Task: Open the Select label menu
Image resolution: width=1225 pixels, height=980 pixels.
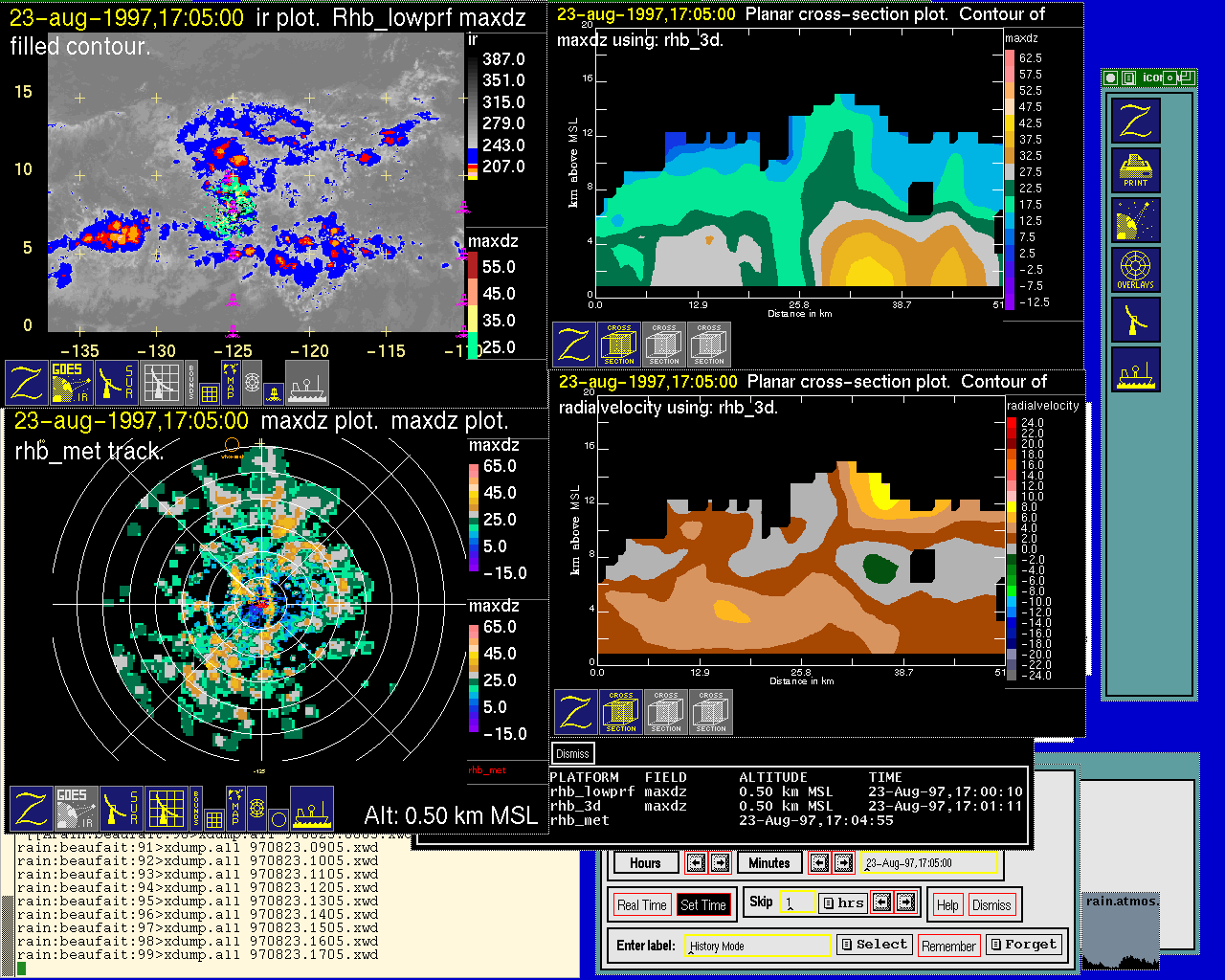Action: [874, 945]
